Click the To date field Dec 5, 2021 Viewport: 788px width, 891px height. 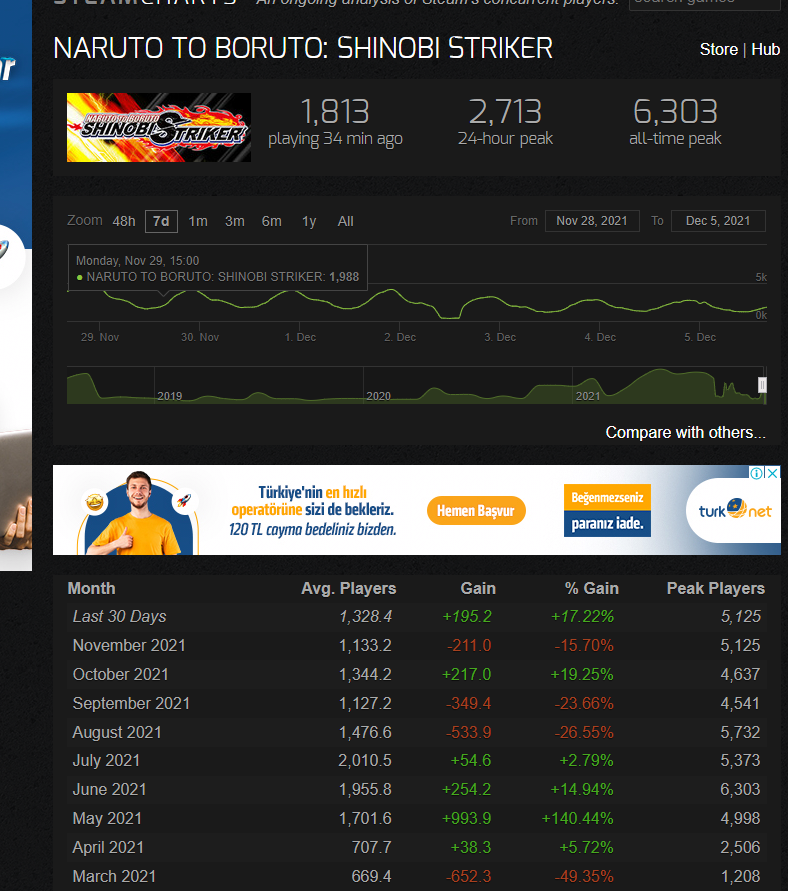[718, 221]
